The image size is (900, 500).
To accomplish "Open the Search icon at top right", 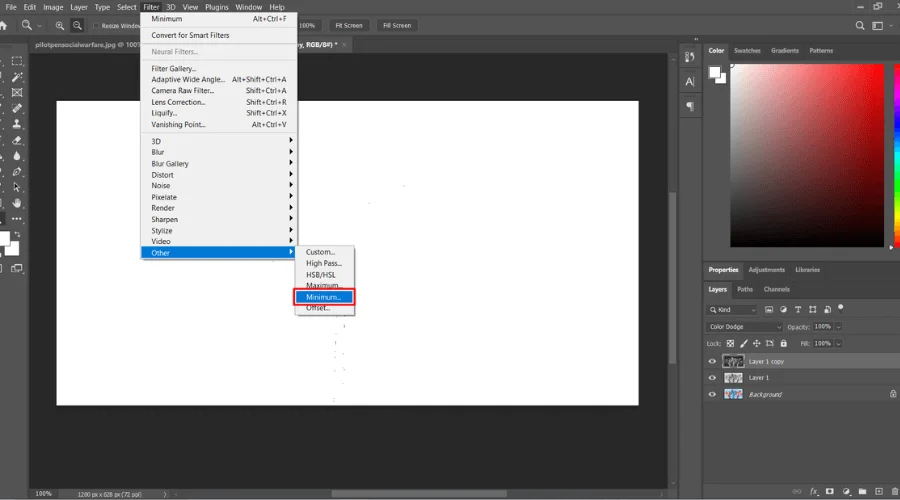I will coord(860,25).
